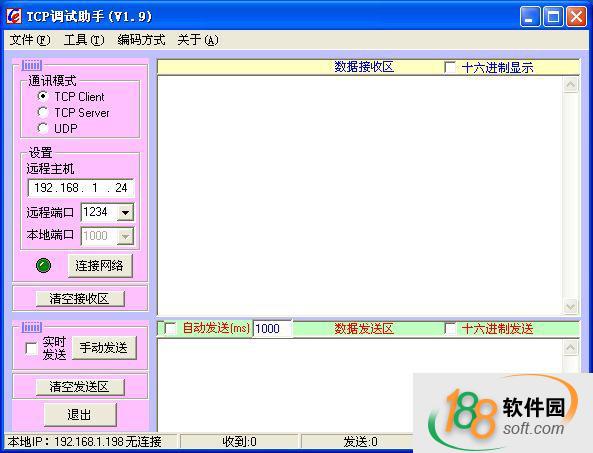
Task: Click the green connection status indicator
Action: tap(43, 265)
